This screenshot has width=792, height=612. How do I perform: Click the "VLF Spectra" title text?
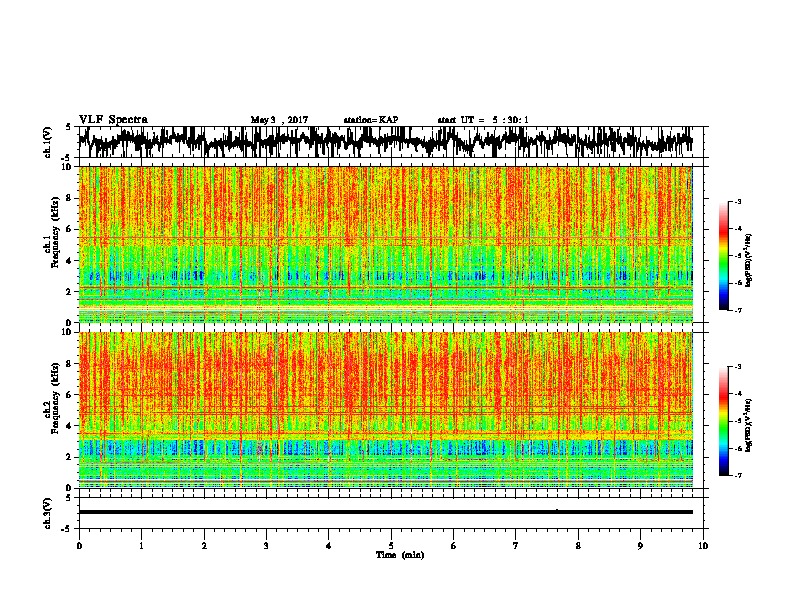(x=113, y=120)
